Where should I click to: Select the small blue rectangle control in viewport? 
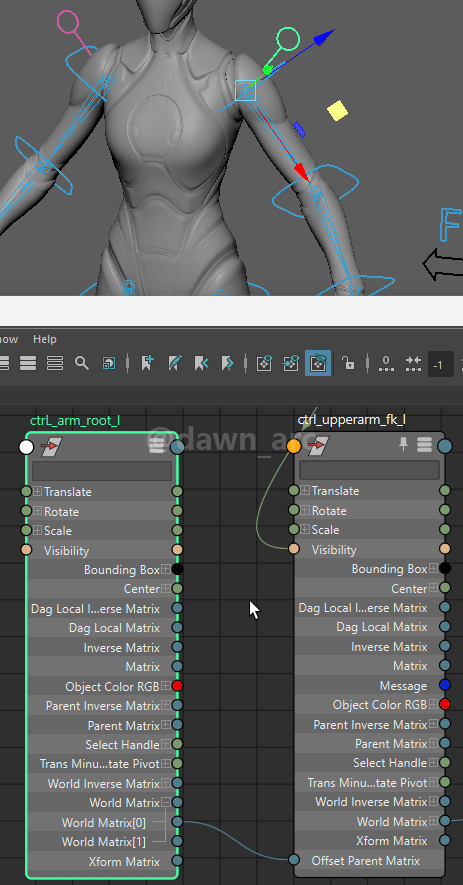pyautogui.click(x=299, y=129)
